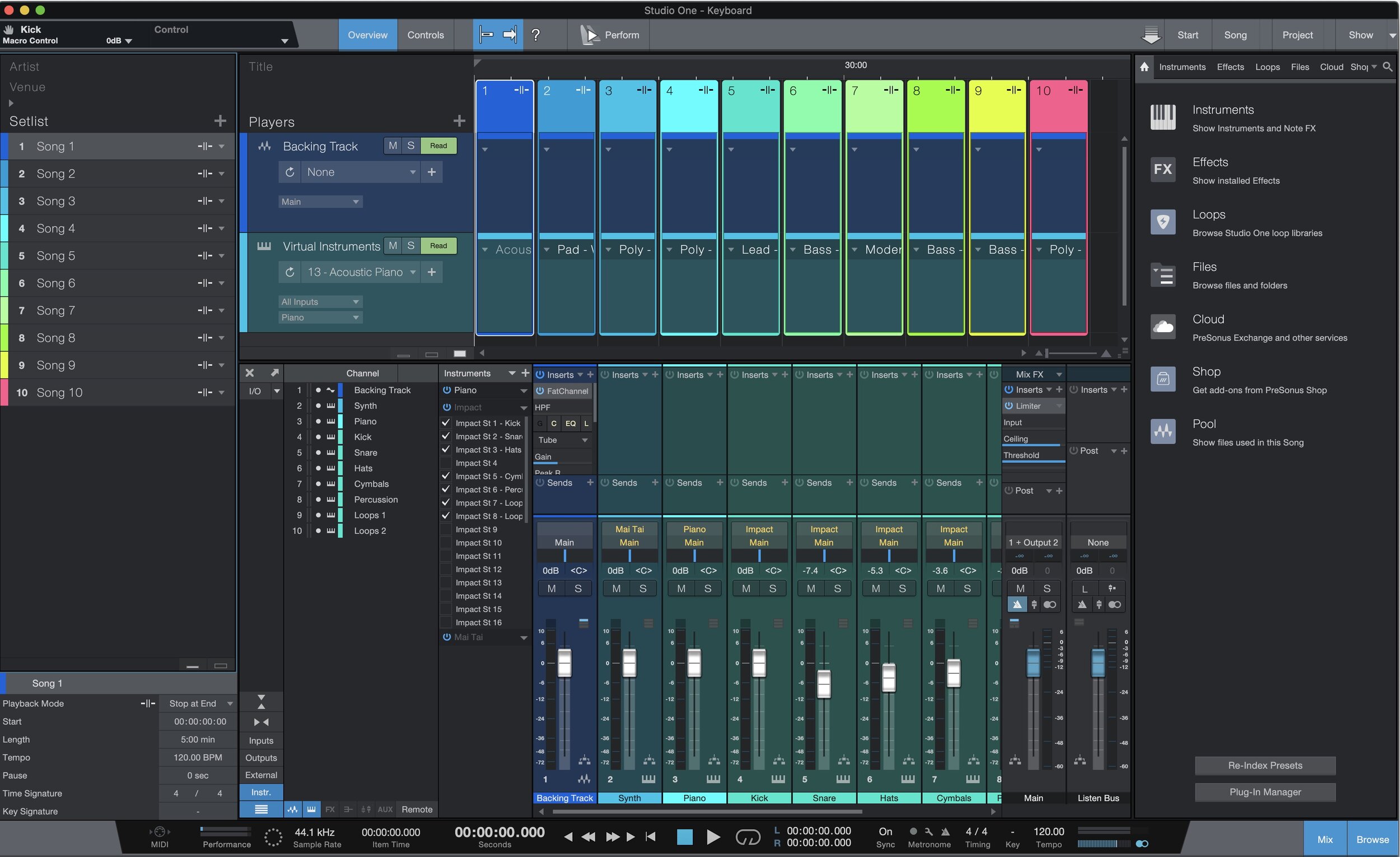Screen dimensions: 1400x857
Task: Click the Snare channel volume fader
Action: pyautogui.click(x=824, y=684)
